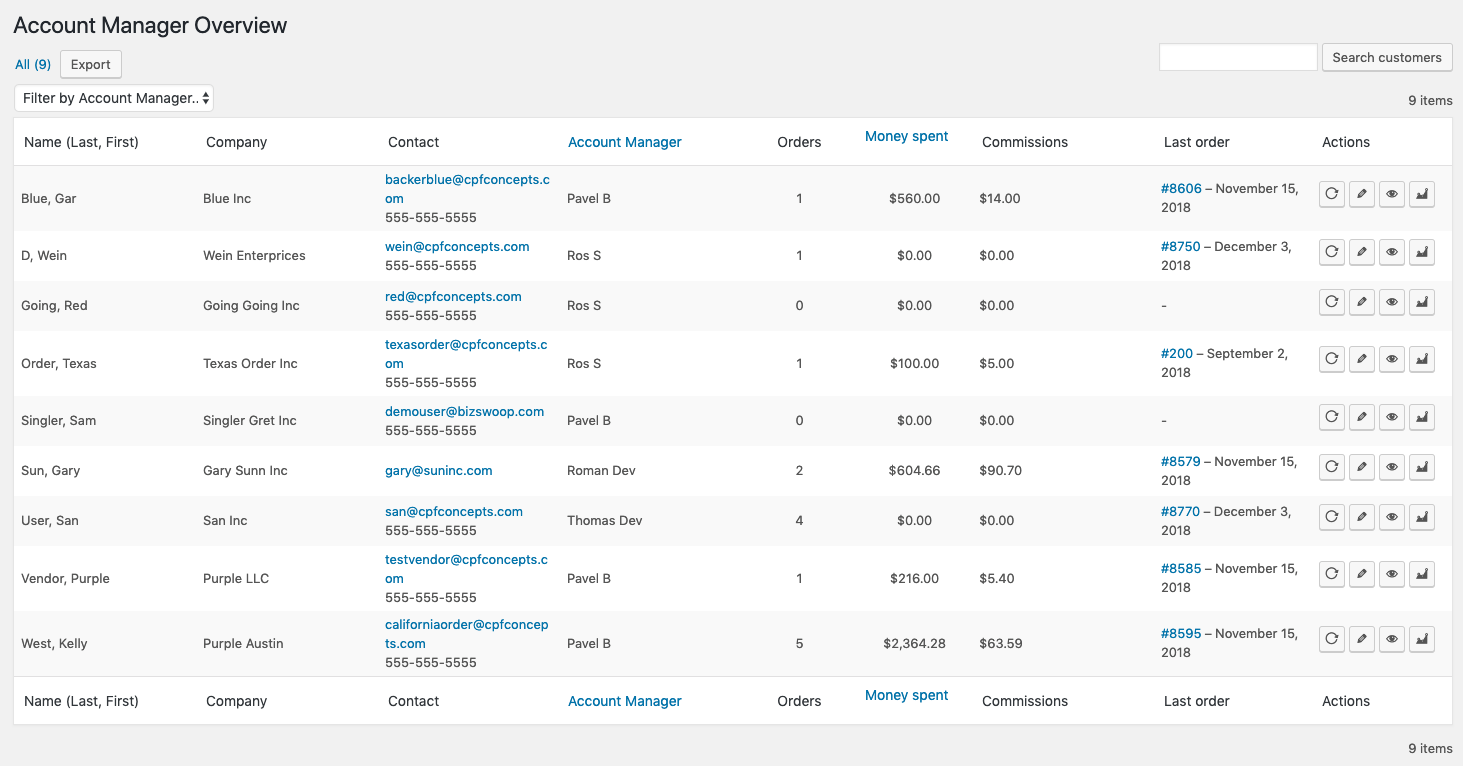Edit Singler, Sam via pencil icon
Viewport: 1463px width, 766px height.
(1361, 417)
